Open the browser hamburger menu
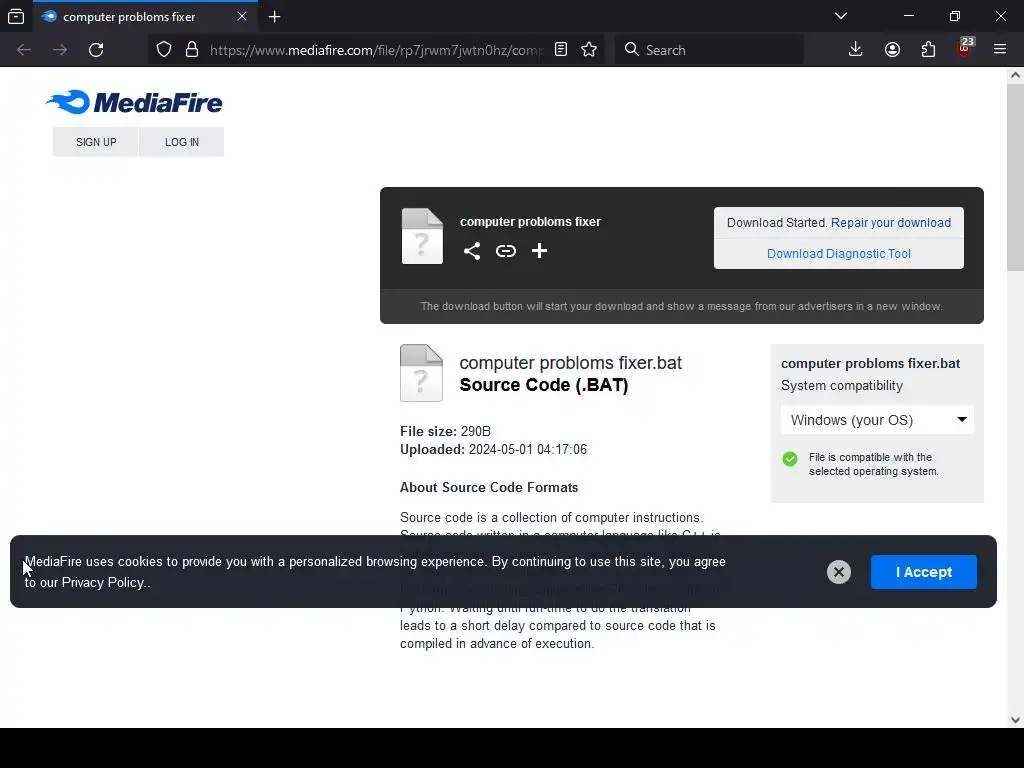 [x=1000, y=50]
